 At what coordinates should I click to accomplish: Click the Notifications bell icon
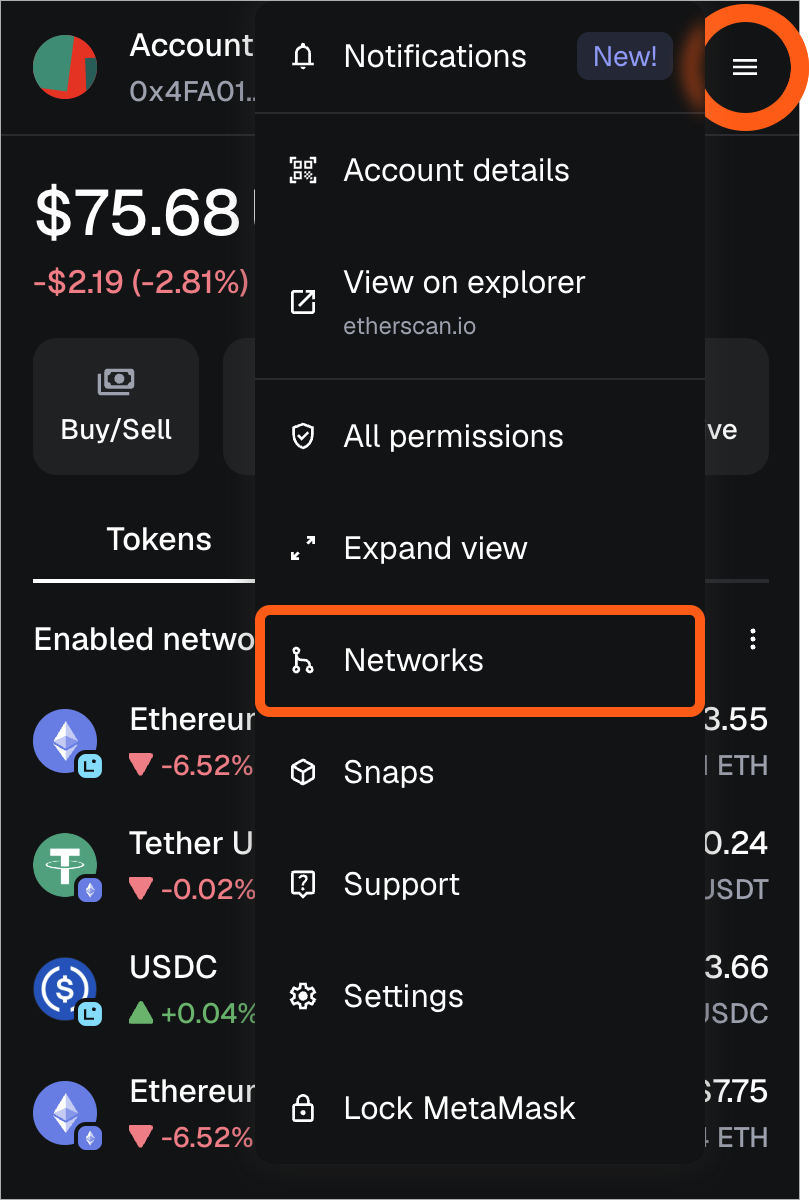pos(302,57)
